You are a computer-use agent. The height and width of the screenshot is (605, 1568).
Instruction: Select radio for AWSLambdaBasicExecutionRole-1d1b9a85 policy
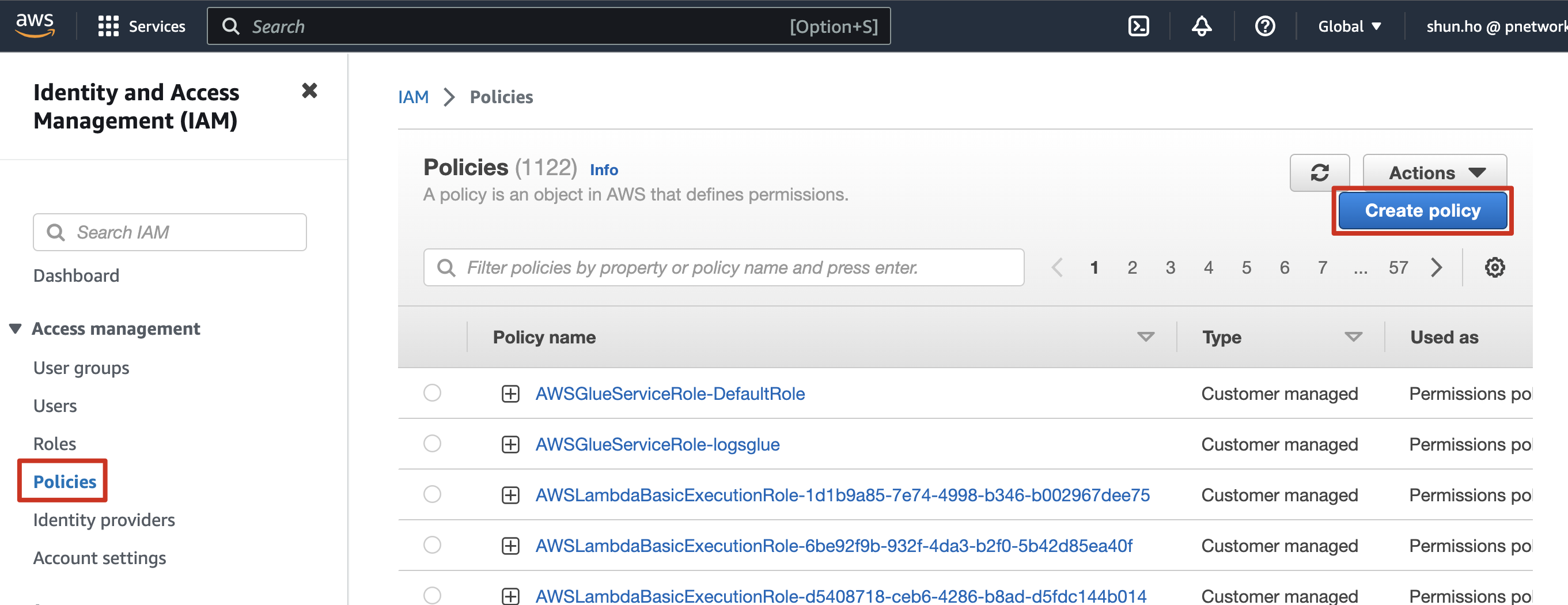pos(432,494)
